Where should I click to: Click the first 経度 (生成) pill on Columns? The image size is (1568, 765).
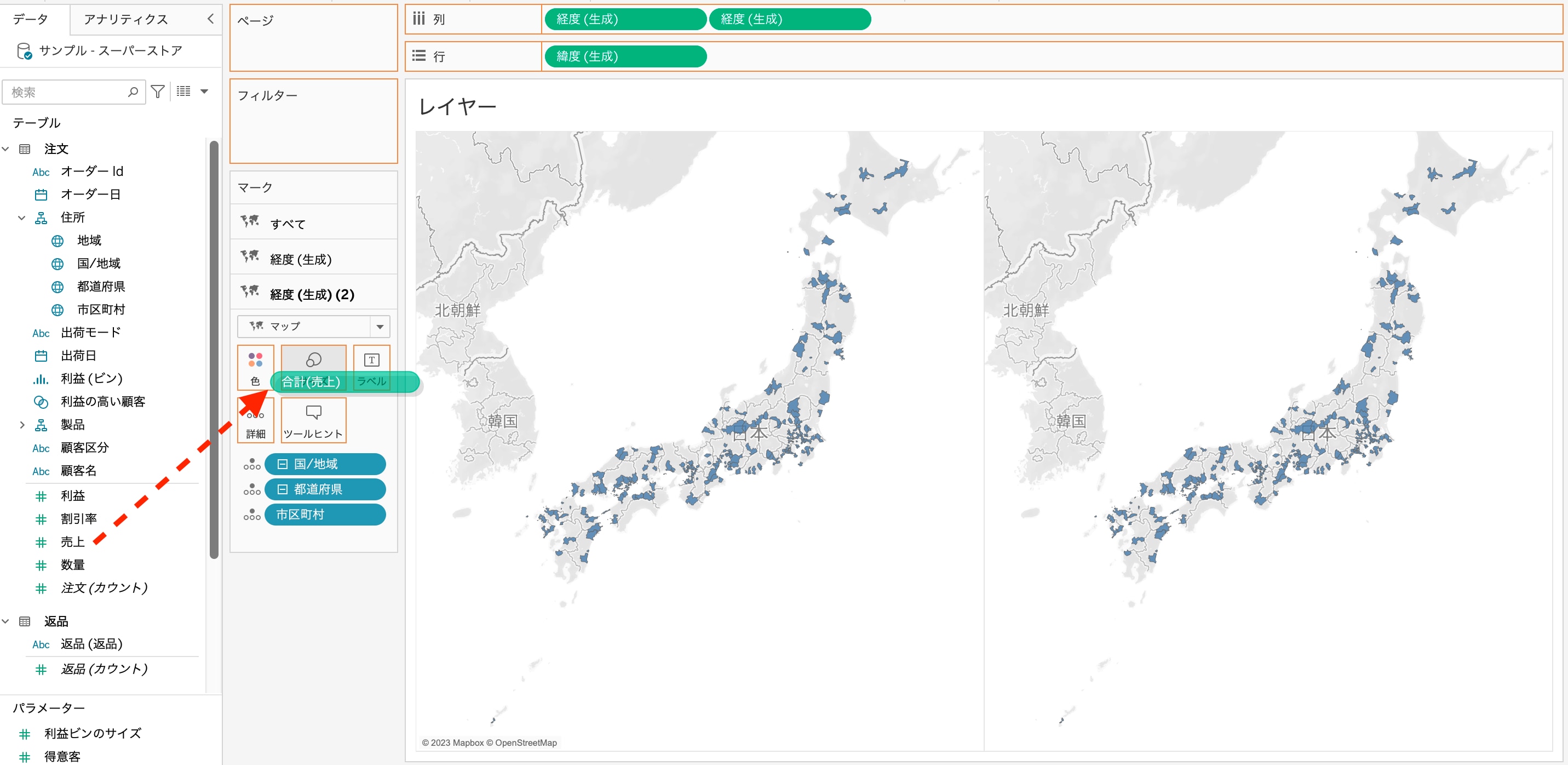pyautogui.click(x=626, y=20)
